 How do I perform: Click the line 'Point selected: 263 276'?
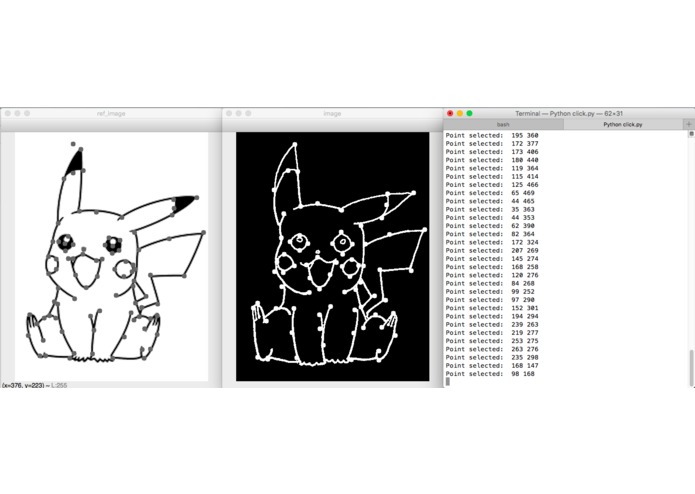(x=492, y=349)
